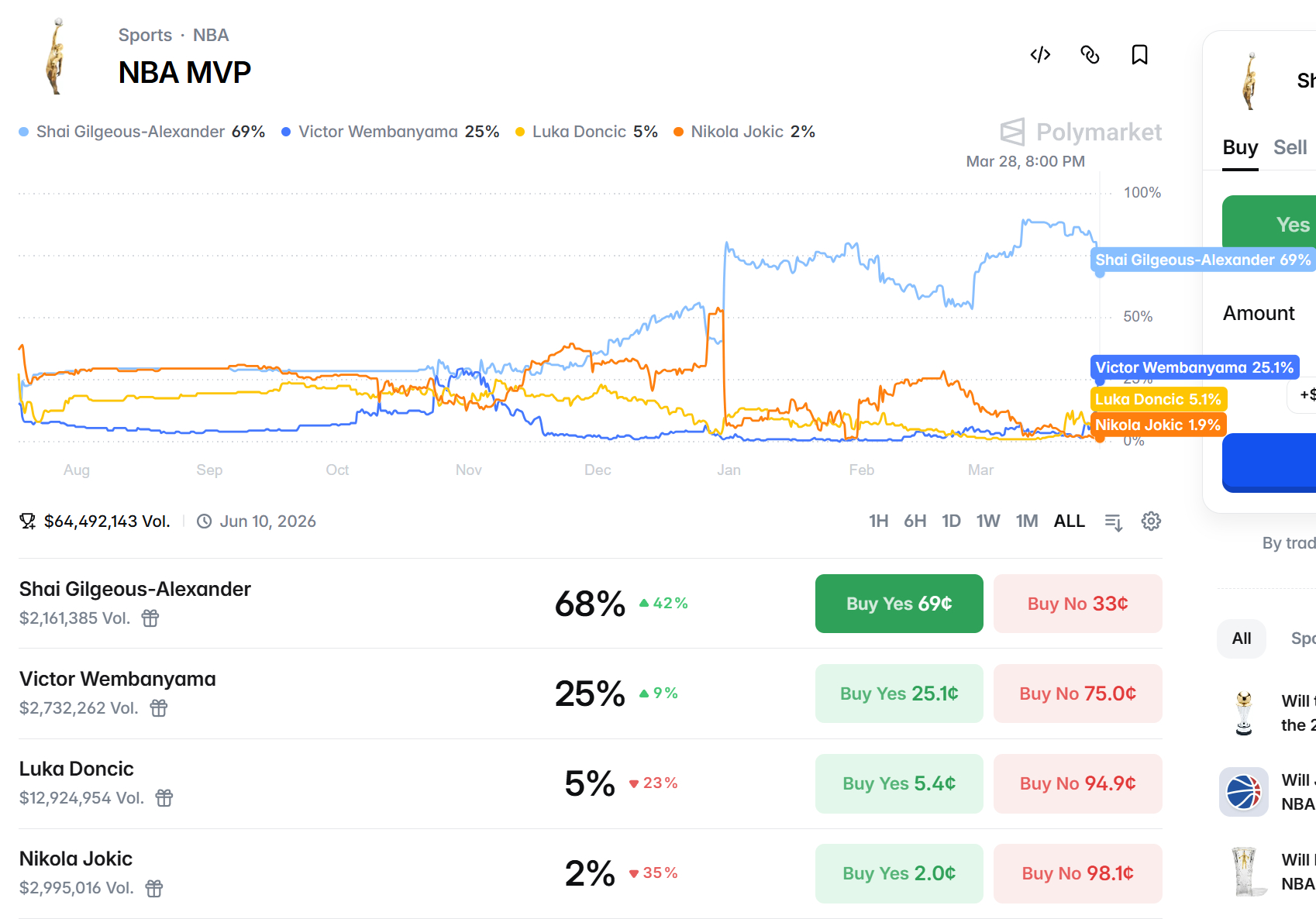Copy the market link icon

[x=1090, y=55]
